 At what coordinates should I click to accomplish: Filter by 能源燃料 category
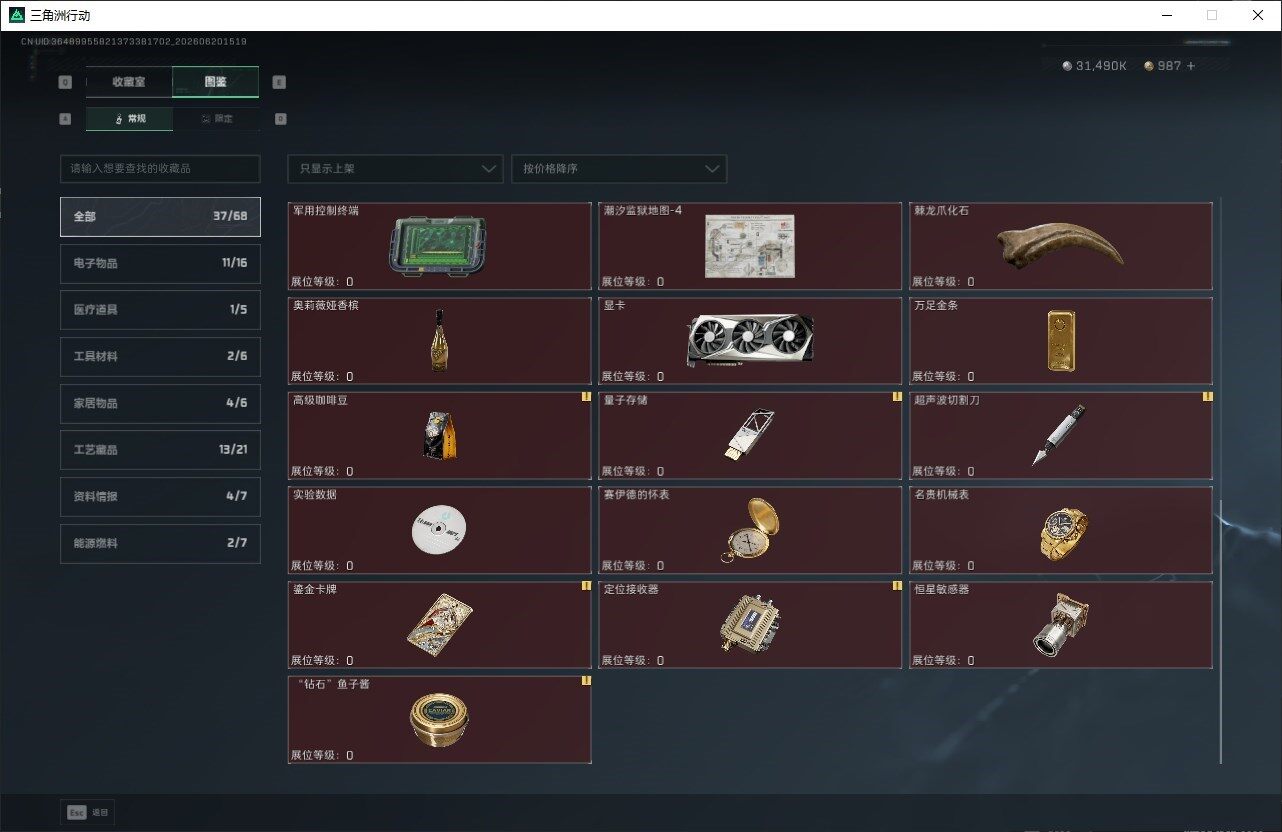tap(160, 543)
